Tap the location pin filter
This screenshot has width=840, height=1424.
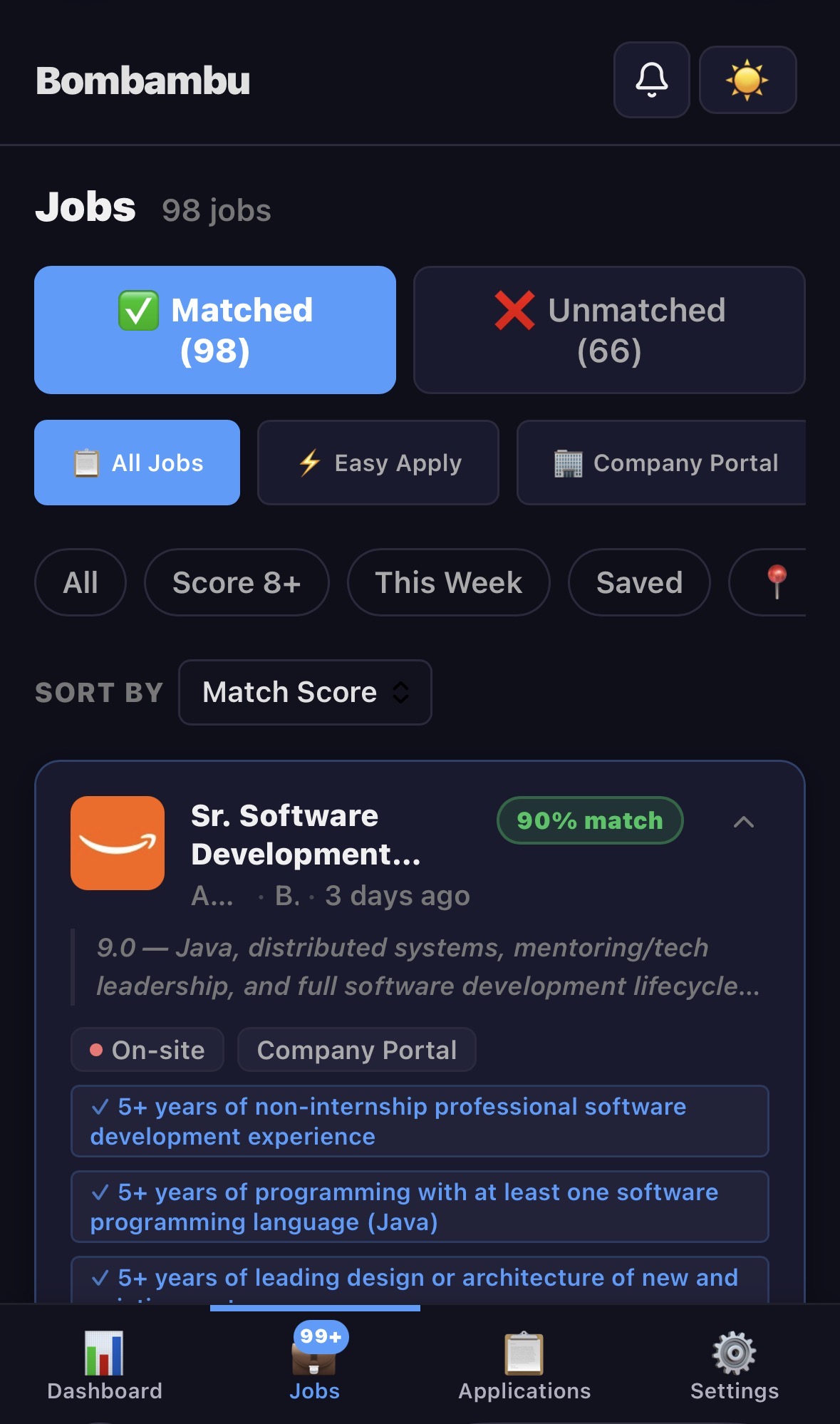pyautogui.click(x=775, y=582)
